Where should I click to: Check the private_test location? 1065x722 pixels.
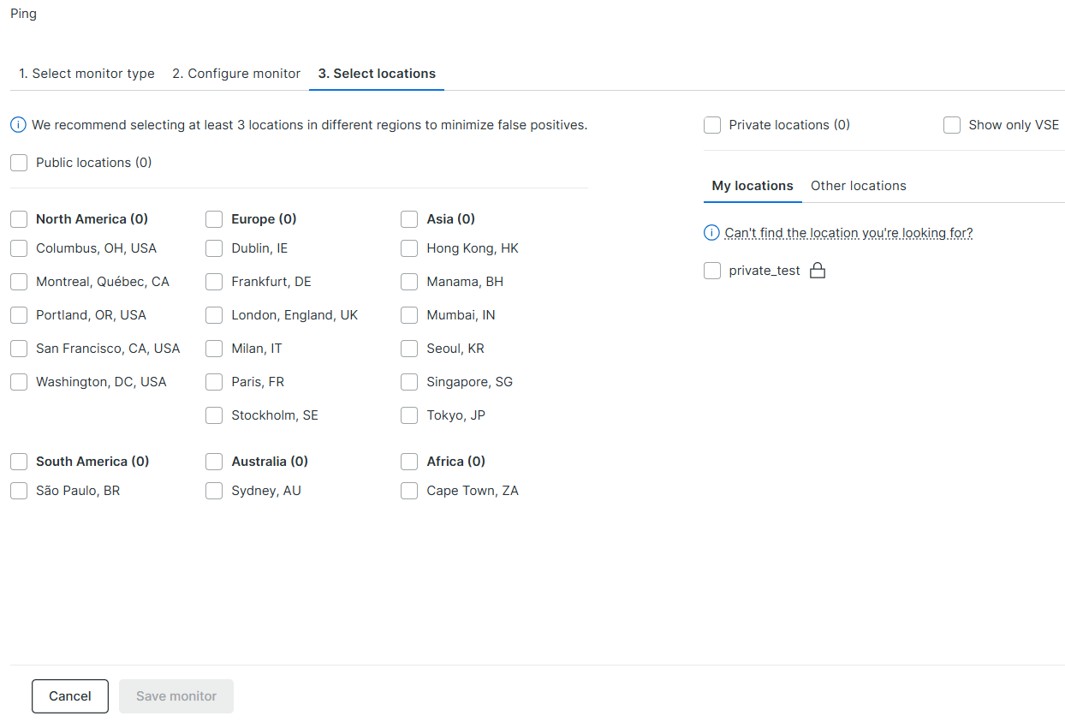coord(712,271)
